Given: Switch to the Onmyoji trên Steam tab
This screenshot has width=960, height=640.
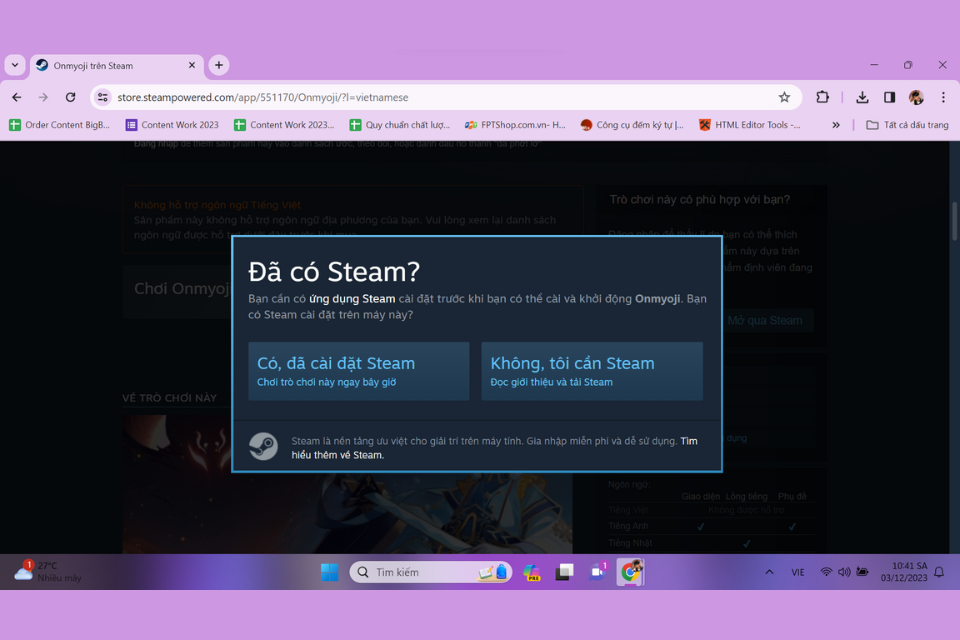Looking at the screenshot, I should (116, 66).
